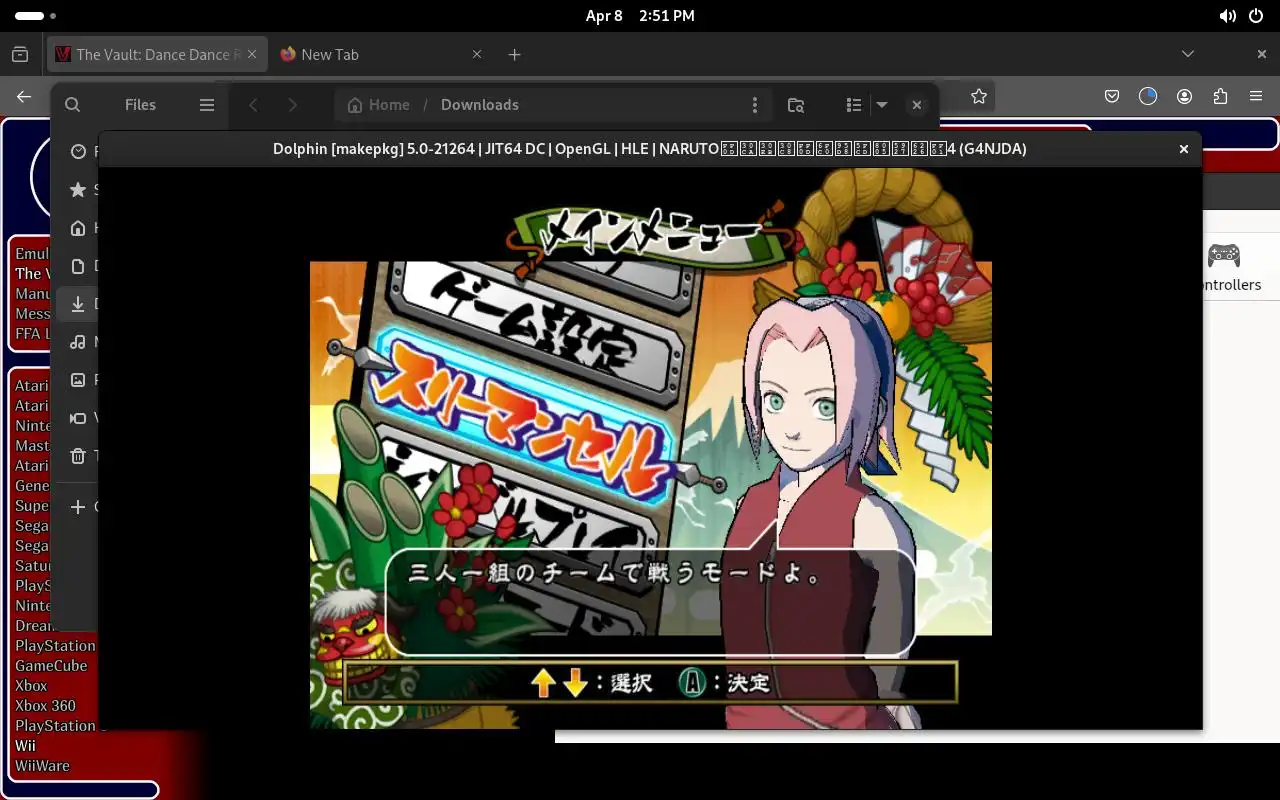The image size is (1280, 800).
Task: Select Pictures icon in Files sidebar
Action: pos(78,380)
